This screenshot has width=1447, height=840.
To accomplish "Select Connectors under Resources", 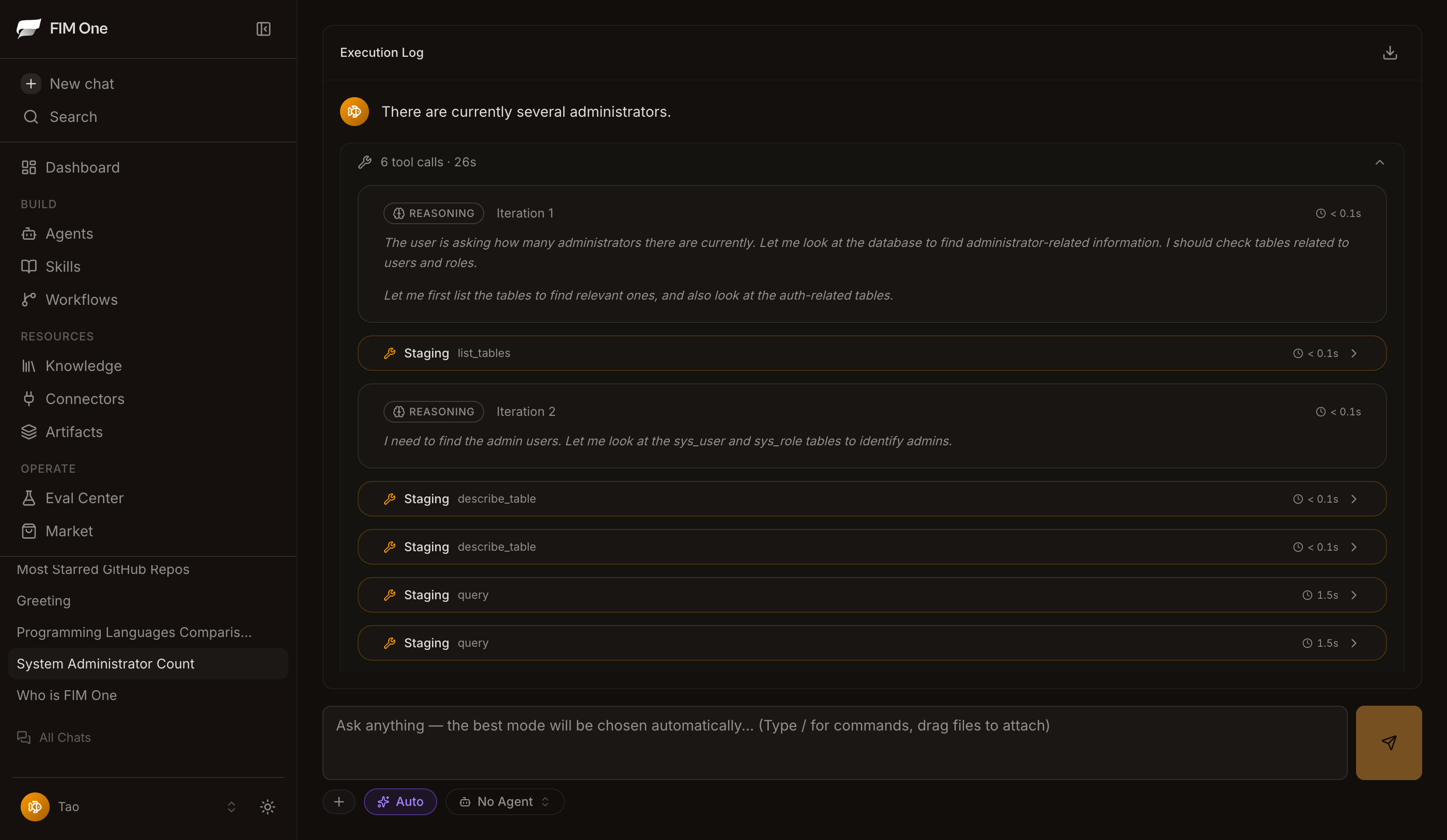I will pos(84,398).
